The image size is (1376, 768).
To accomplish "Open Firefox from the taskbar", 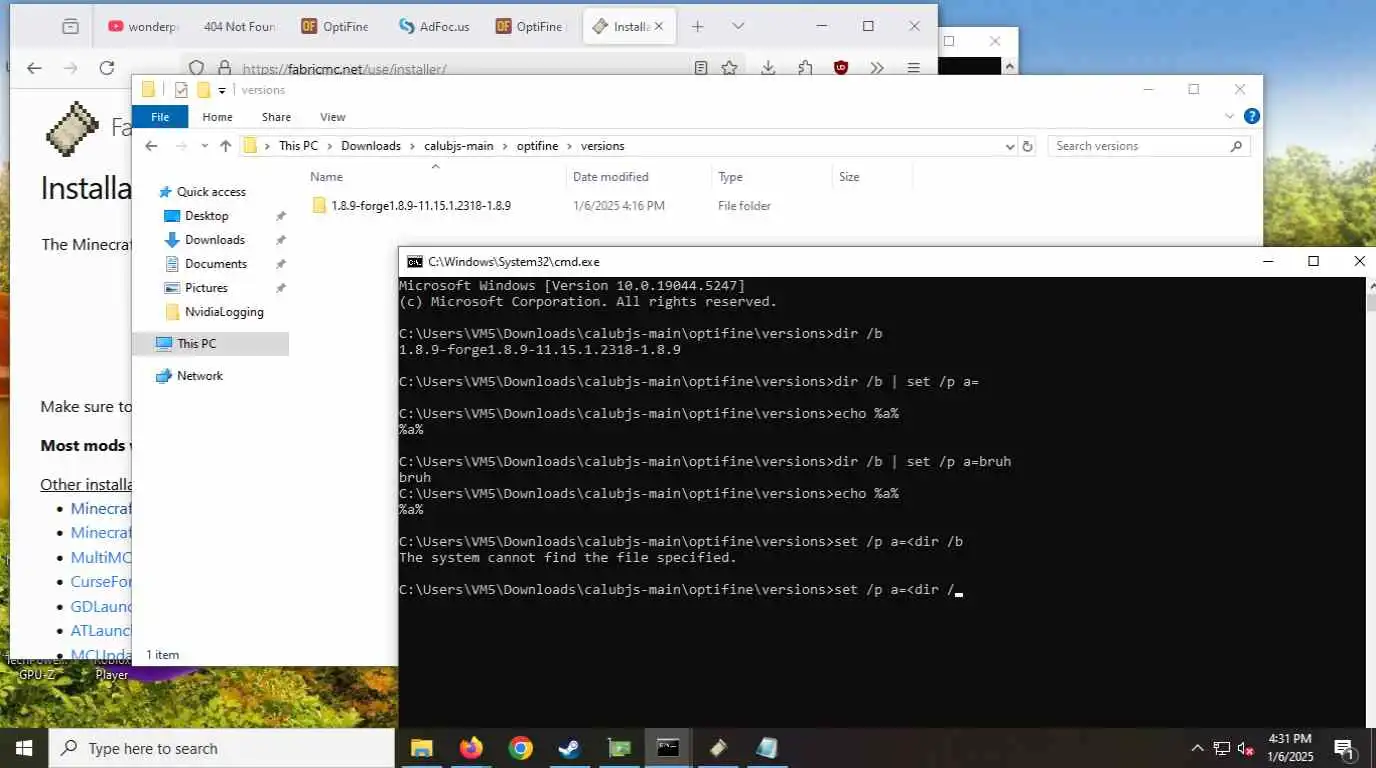I will point(471,748).
